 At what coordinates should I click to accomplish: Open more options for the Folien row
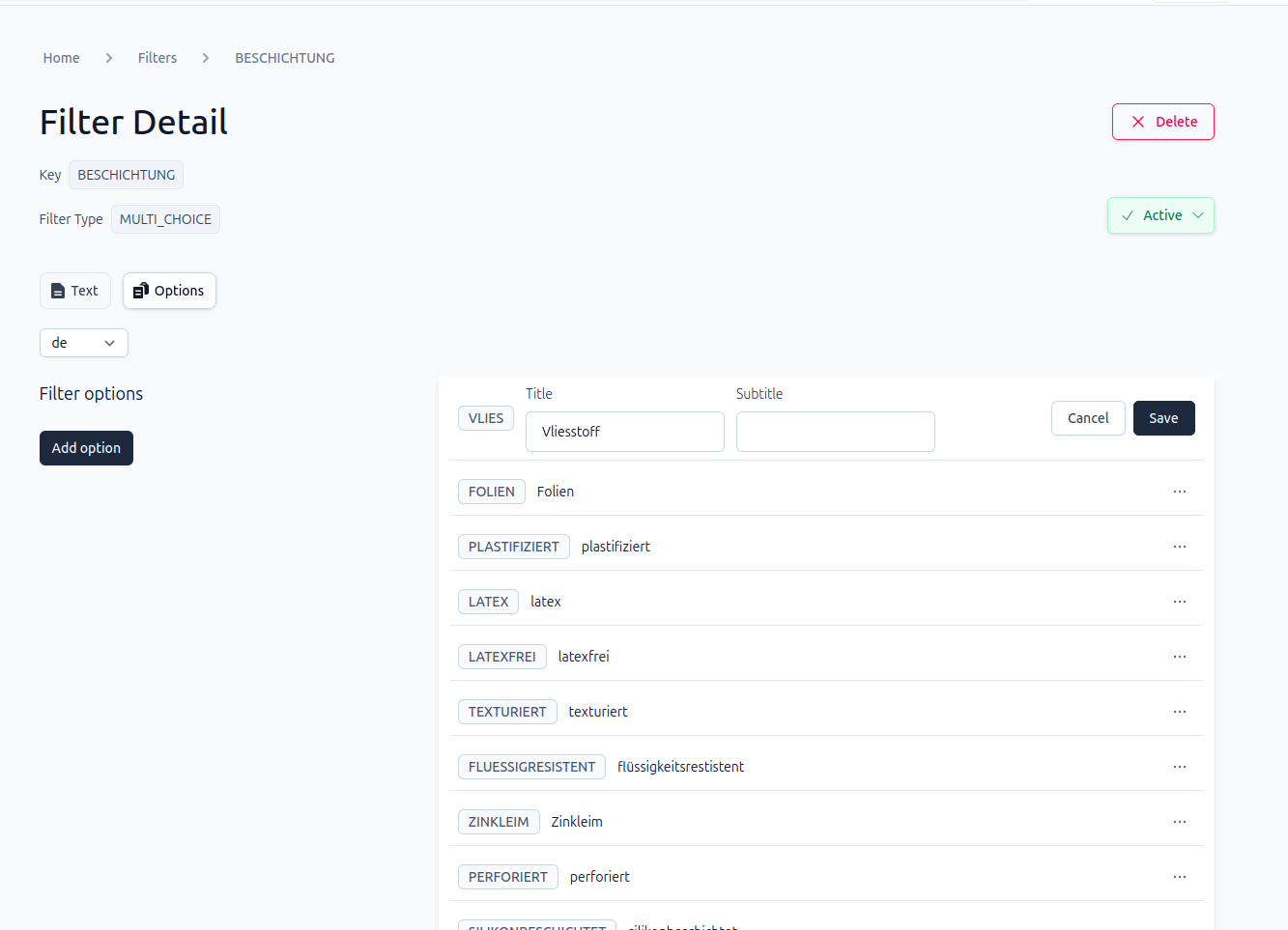point(1179,492)
